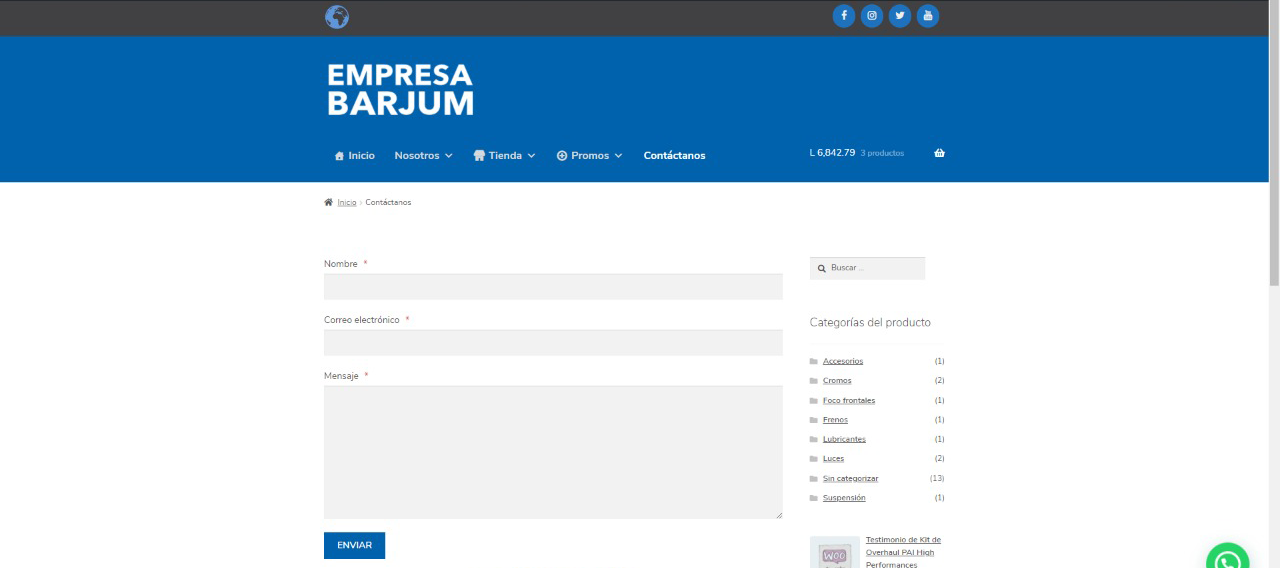Open the Lubricantes category
1280x568 pixels.
(x=844, y=439)
